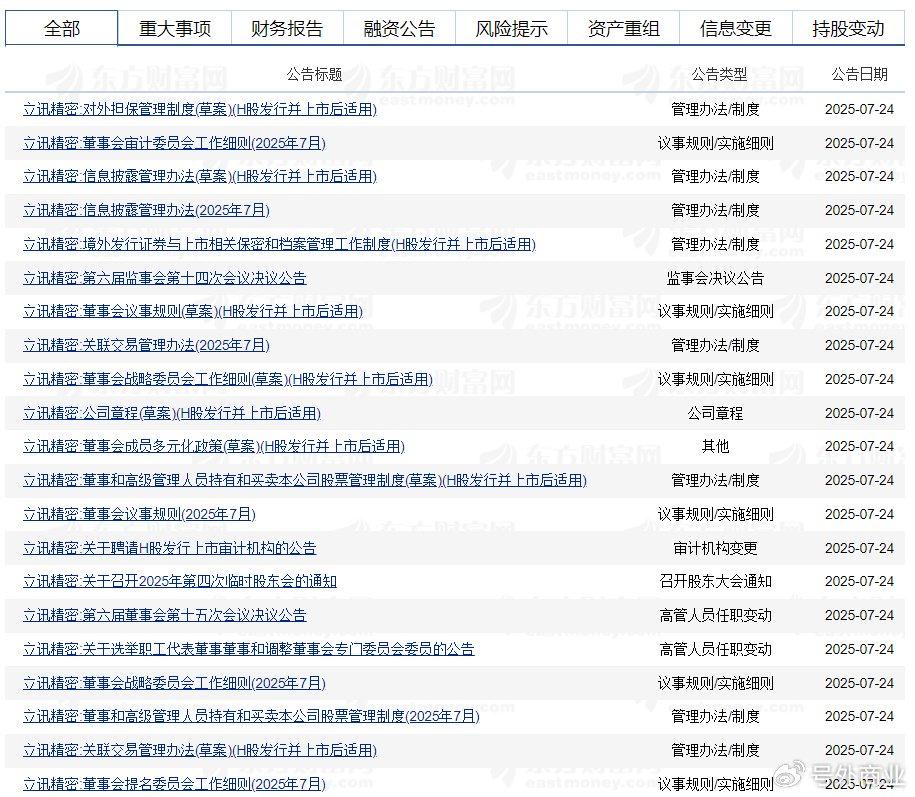Open 第六届董事会第十五次会议决议公告 link
The height and width of the screenshot is (797, 915).
(165, 615)
